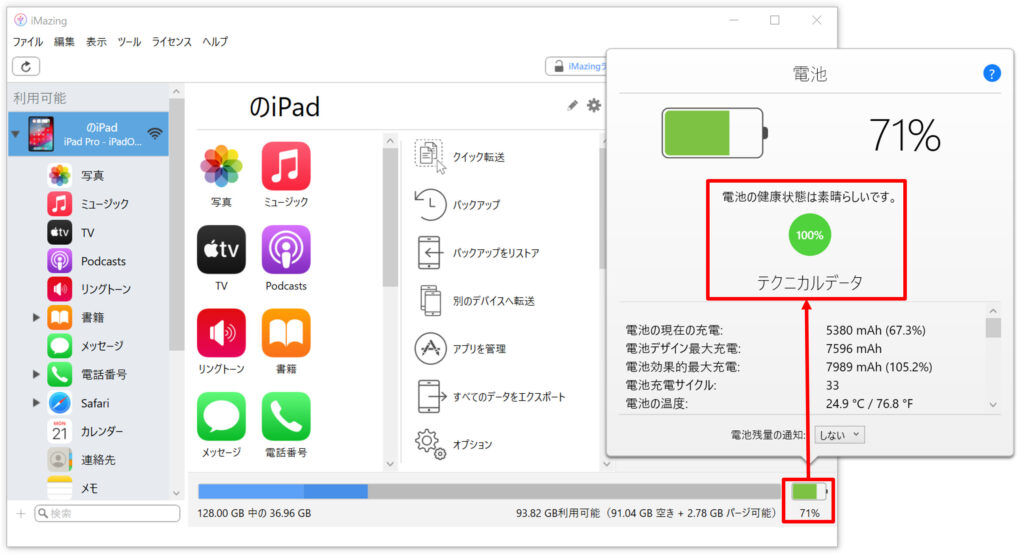The image size is (1024, 555).
Task: Click the large Podcasts icon in the grid
Action: (286, 249)
